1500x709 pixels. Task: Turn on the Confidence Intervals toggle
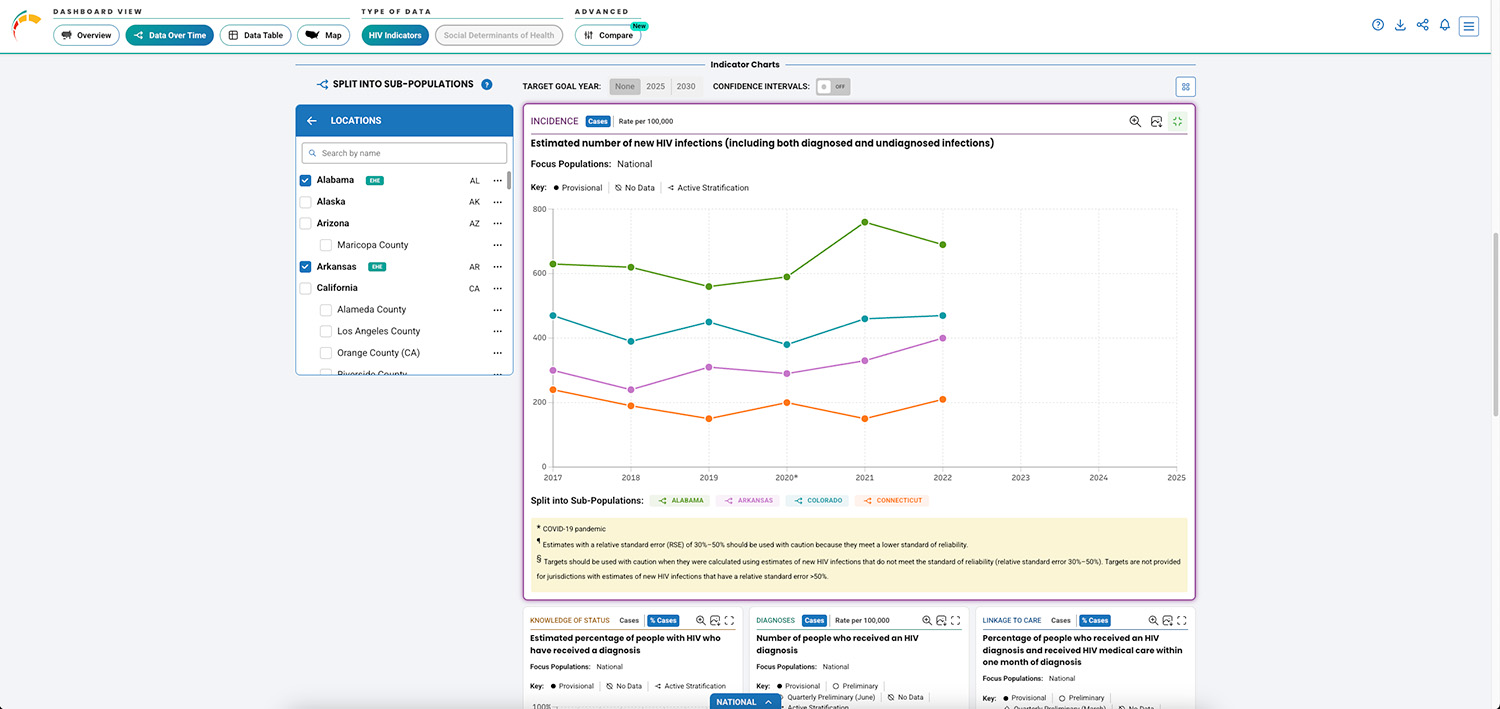(833, 87)
